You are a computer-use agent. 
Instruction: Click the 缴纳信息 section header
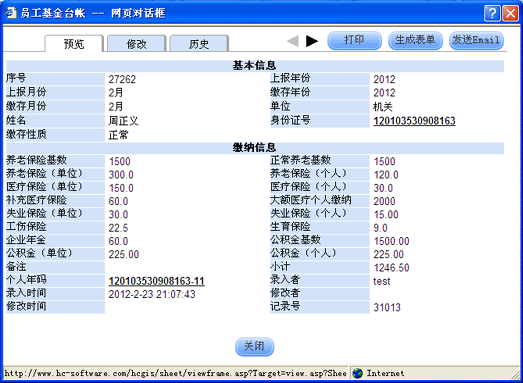pos(254,147)
